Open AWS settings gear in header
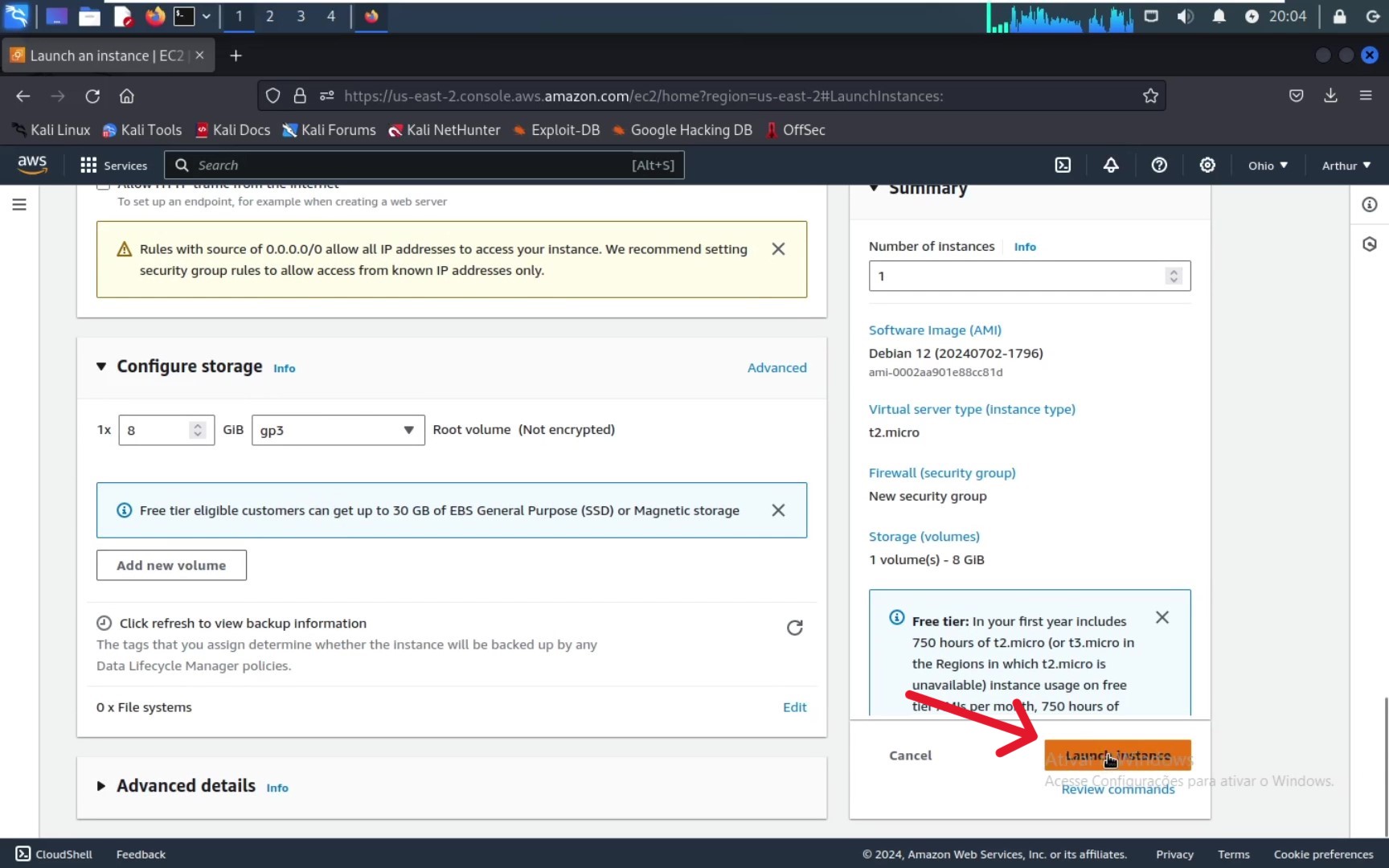The height and width of the screenshot is (868, 1389). (x=1207, y=166)
